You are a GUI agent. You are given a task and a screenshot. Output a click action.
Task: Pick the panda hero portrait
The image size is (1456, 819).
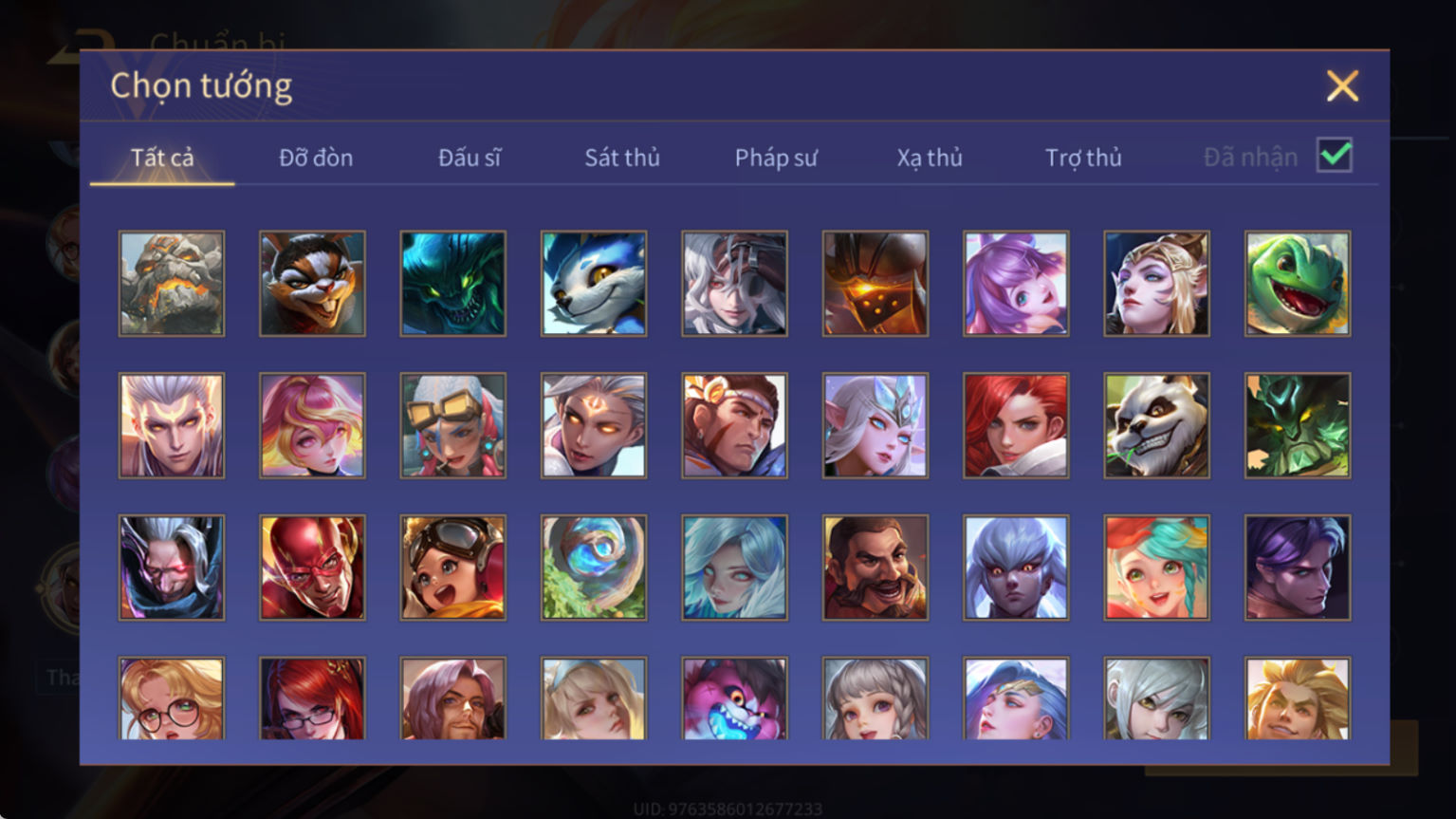(x=1156, y=425)
